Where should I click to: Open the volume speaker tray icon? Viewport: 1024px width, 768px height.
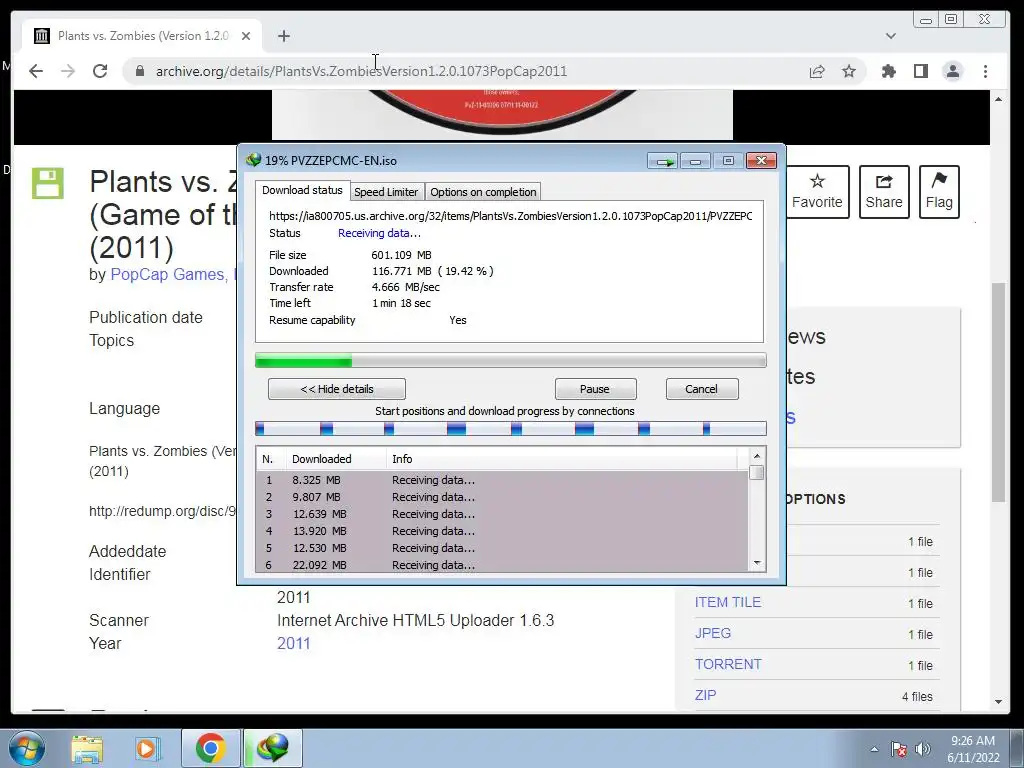point(923,749)
